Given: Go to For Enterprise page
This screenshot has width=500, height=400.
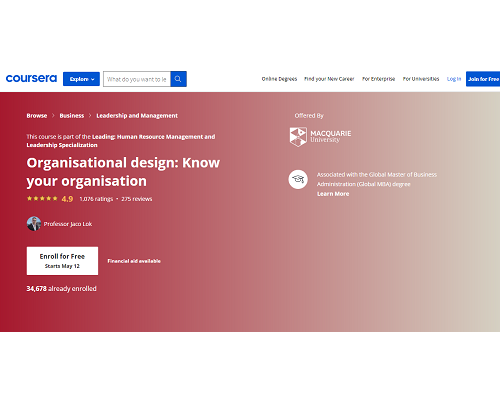Looking at the screenshot, I should [x=378, y=79].
